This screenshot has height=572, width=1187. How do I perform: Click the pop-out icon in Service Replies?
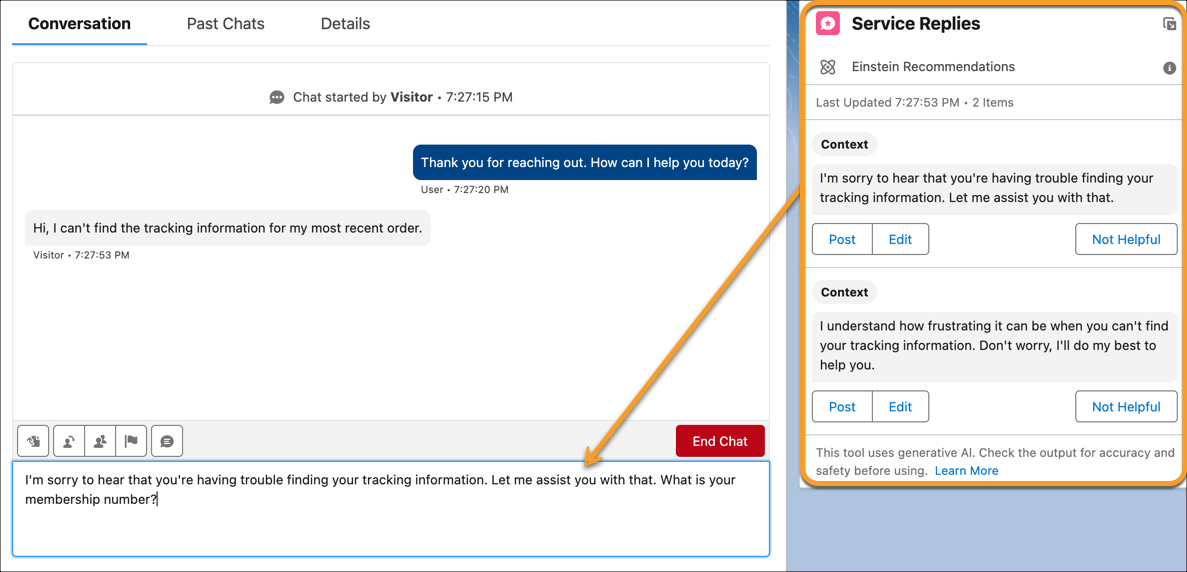(x=1169, y=24)
